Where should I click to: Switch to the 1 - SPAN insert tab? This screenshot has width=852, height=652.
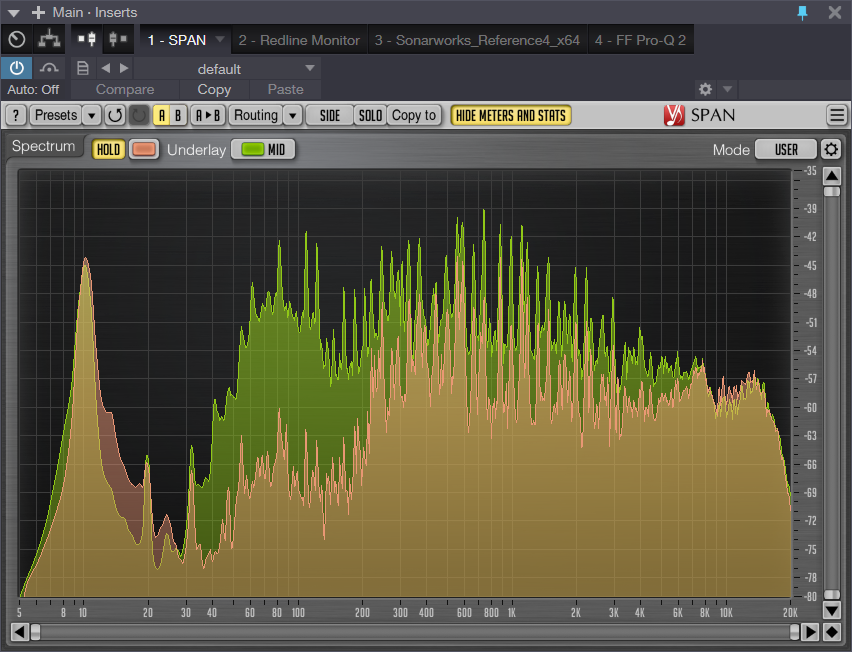(177, 40)
